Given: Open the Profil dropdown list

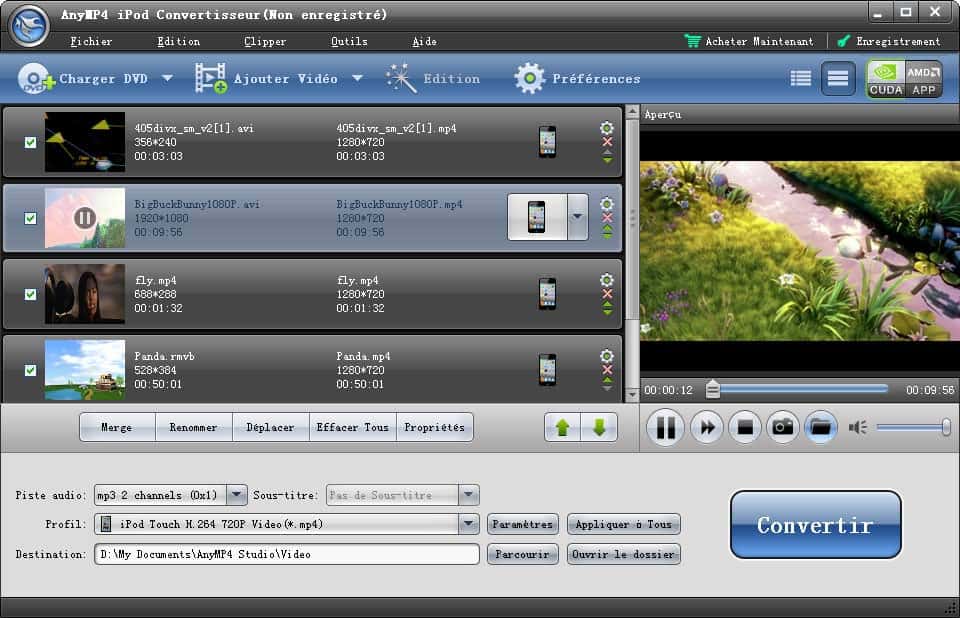Looking at the screenshot, I should 468,524.
